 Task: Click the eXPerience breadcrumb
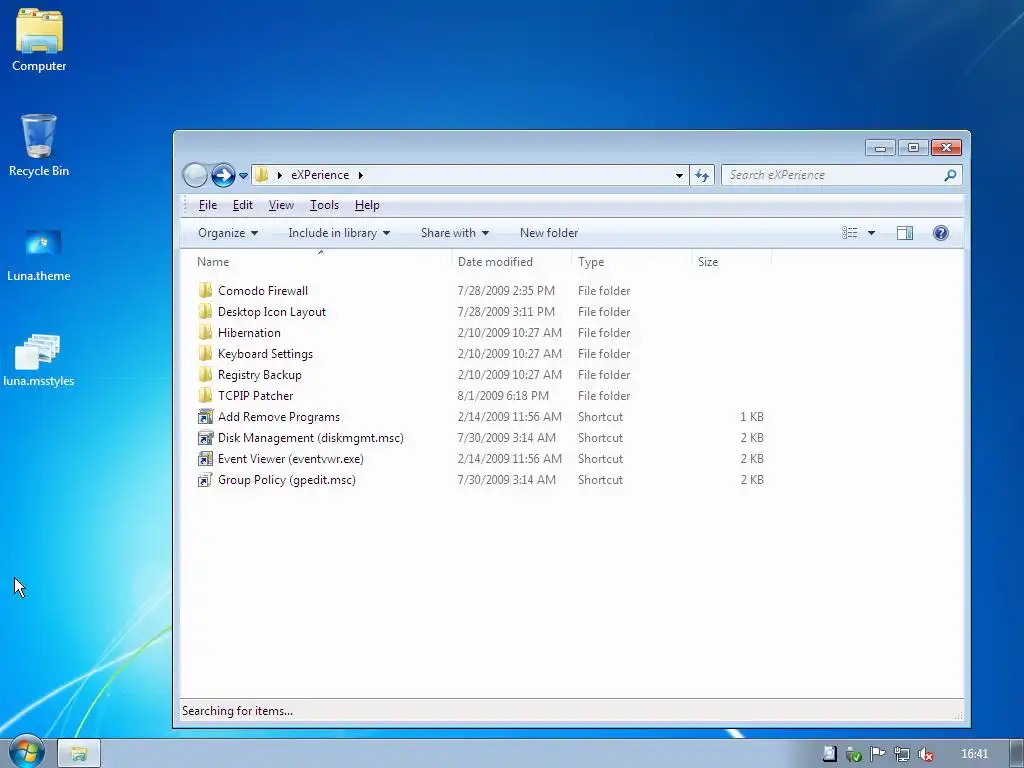pos(320,175)
